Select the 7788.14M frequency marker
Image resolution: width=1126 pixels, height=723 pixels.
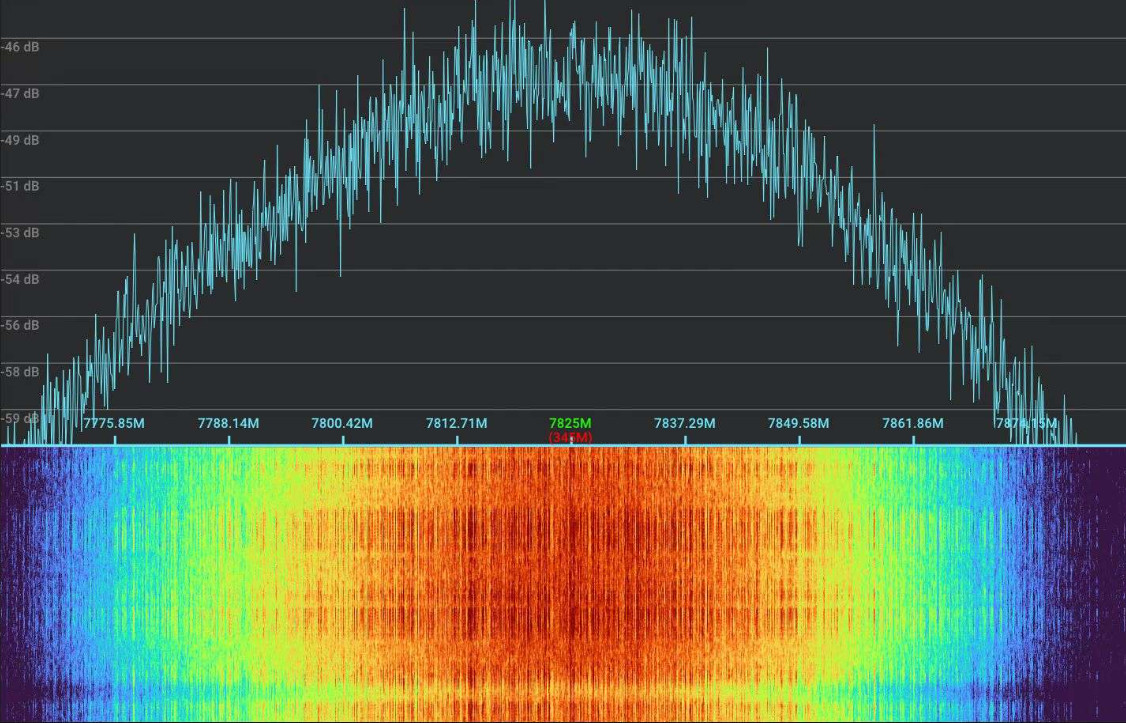[x=228, y=423]
